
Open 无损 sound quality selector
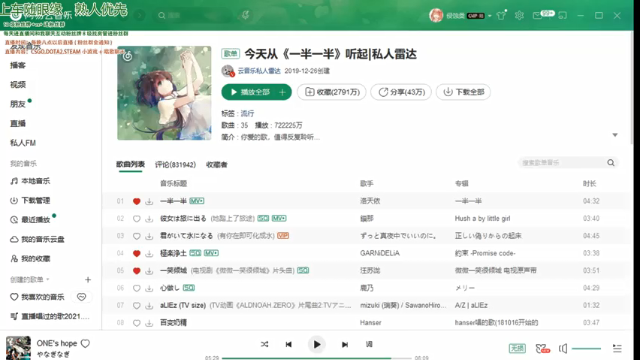pyautogui.click(x=517, y=348)
